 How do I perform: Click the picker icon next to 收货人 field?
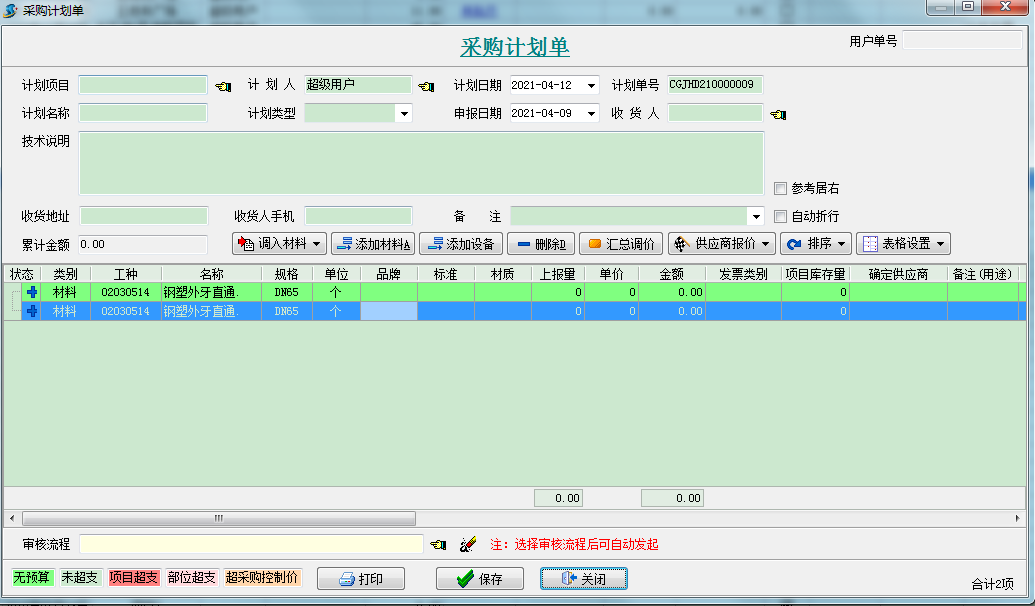[778, 113]
